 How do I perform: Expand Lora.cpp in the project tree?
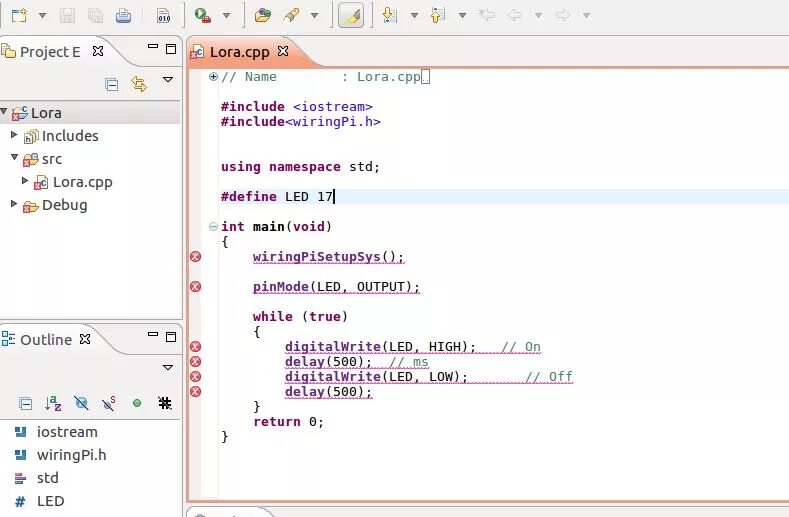point(25,180)
